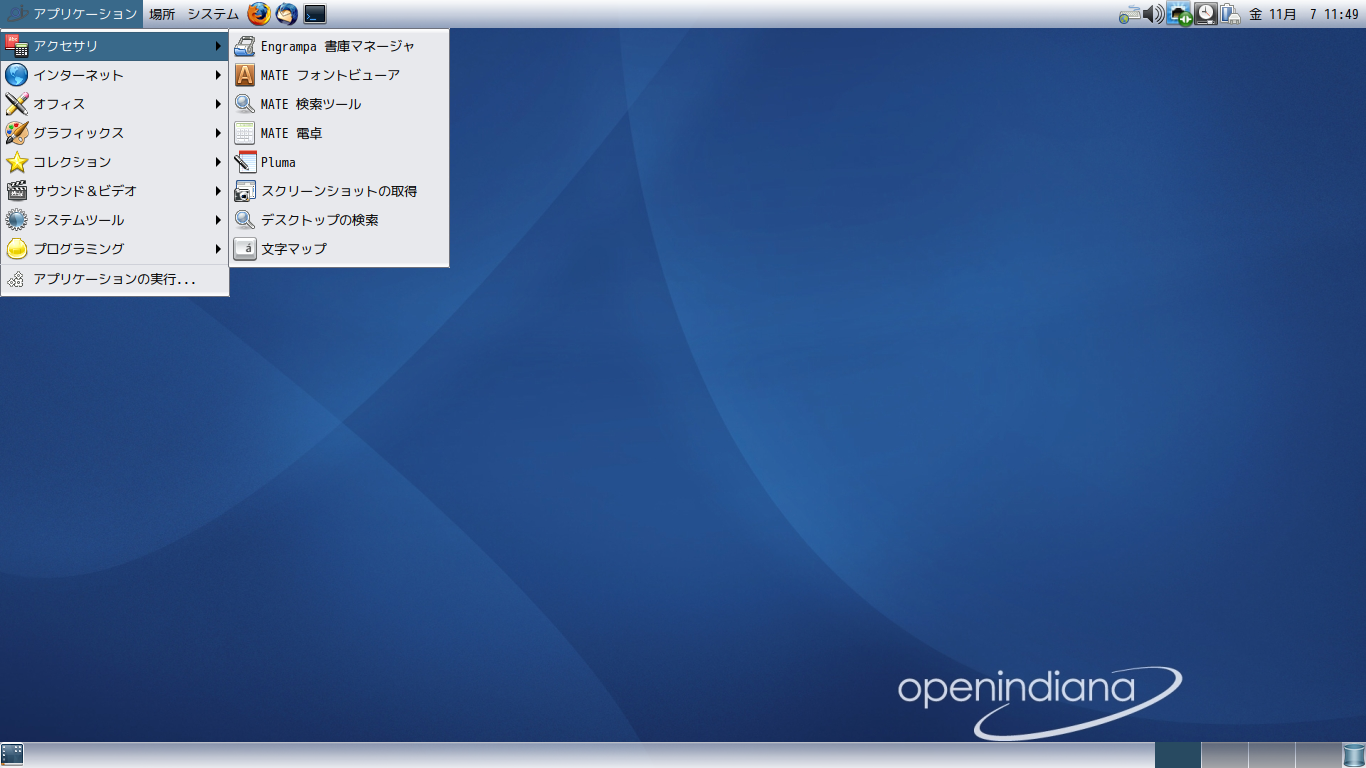Expand the コレクション submenu arrow
This screenshot has width=1366, height=768.
218,162
